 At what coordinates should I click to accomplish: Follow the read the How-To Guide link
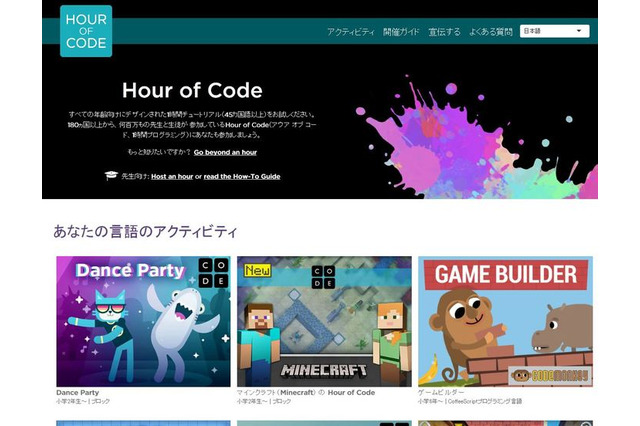[x=242, y=176]
